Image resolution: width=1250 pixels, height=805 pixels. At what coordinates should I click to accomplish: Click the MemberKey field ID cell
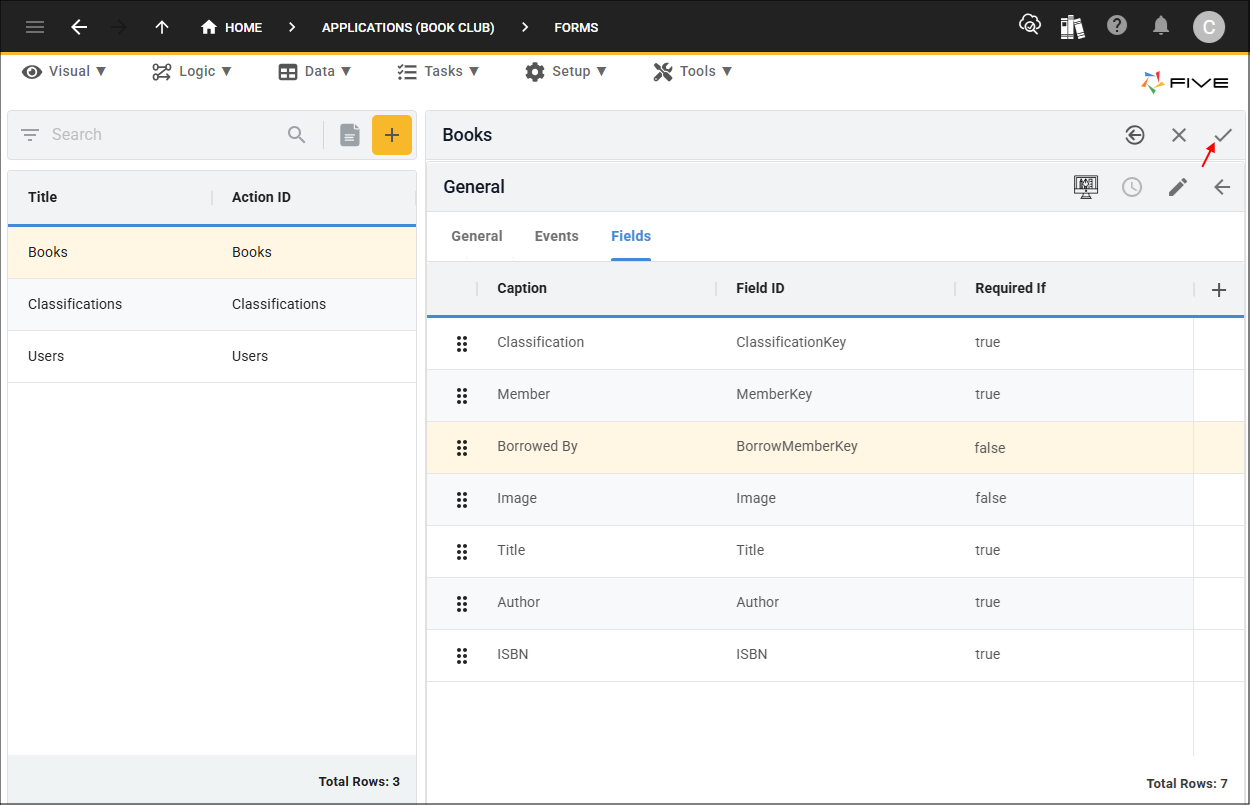pos(774,394)
